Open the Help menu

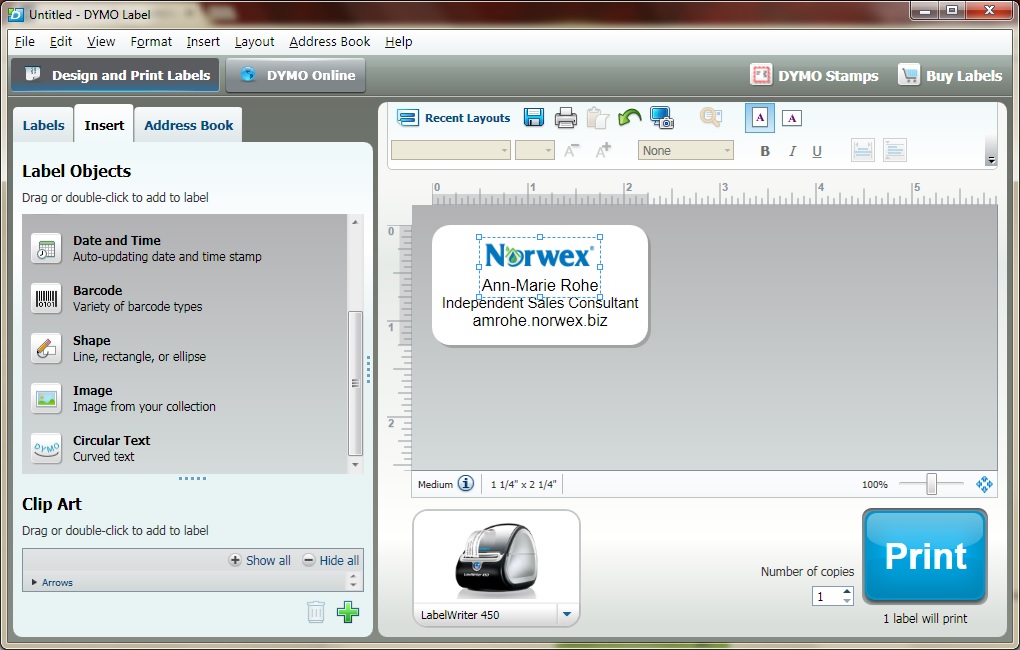(x=398, y=42)
